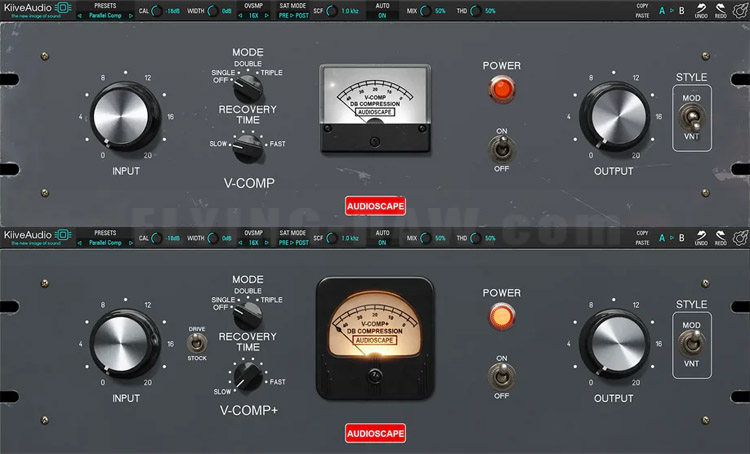750x454 pixels.
Task: Click the MIX knob in V-COMP+ toolbar
Action: pyautogui.click(x=425, y=238)
